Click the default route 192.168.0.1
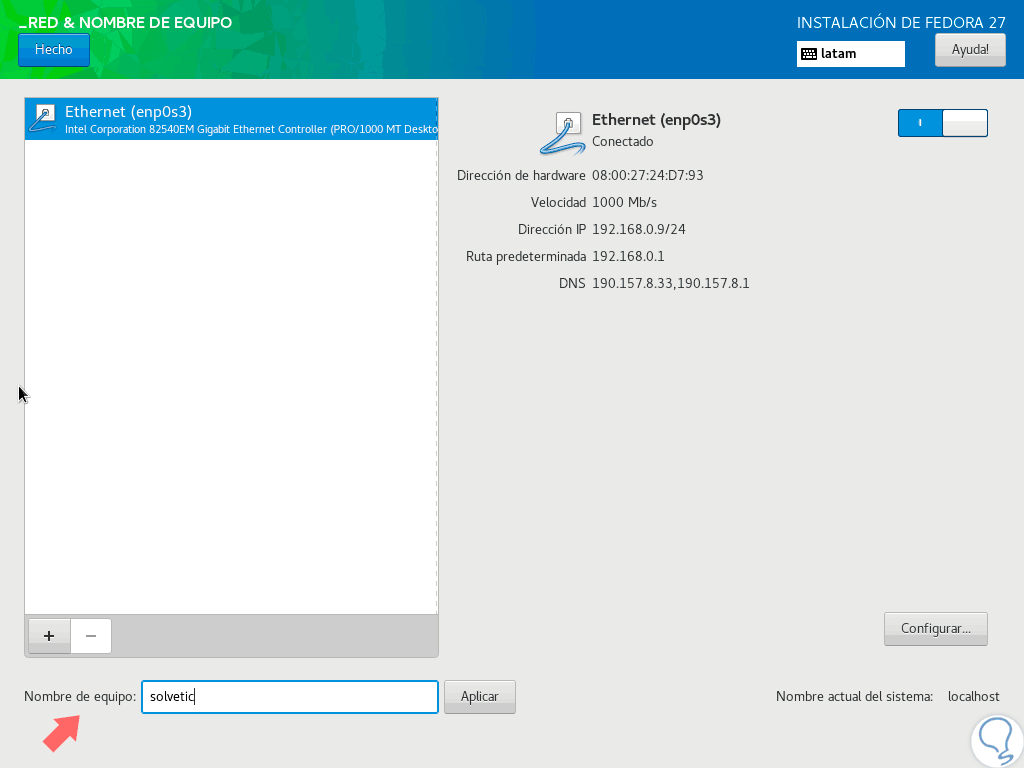Image resolution: width=1024 pixels, height=768 pixels. coord(628,256)
